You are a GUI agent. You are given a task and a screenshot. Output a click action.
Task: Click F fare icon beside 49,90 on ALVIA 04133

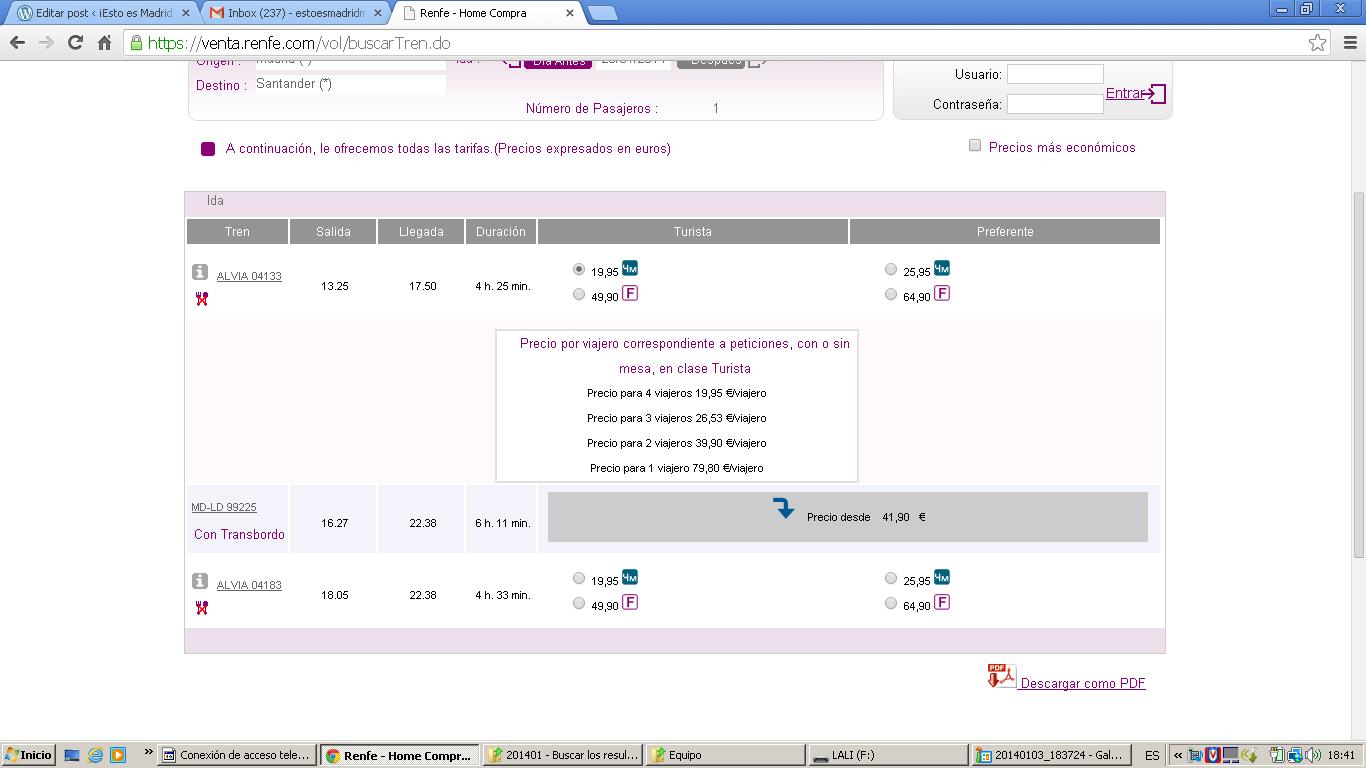coord(630,293)
